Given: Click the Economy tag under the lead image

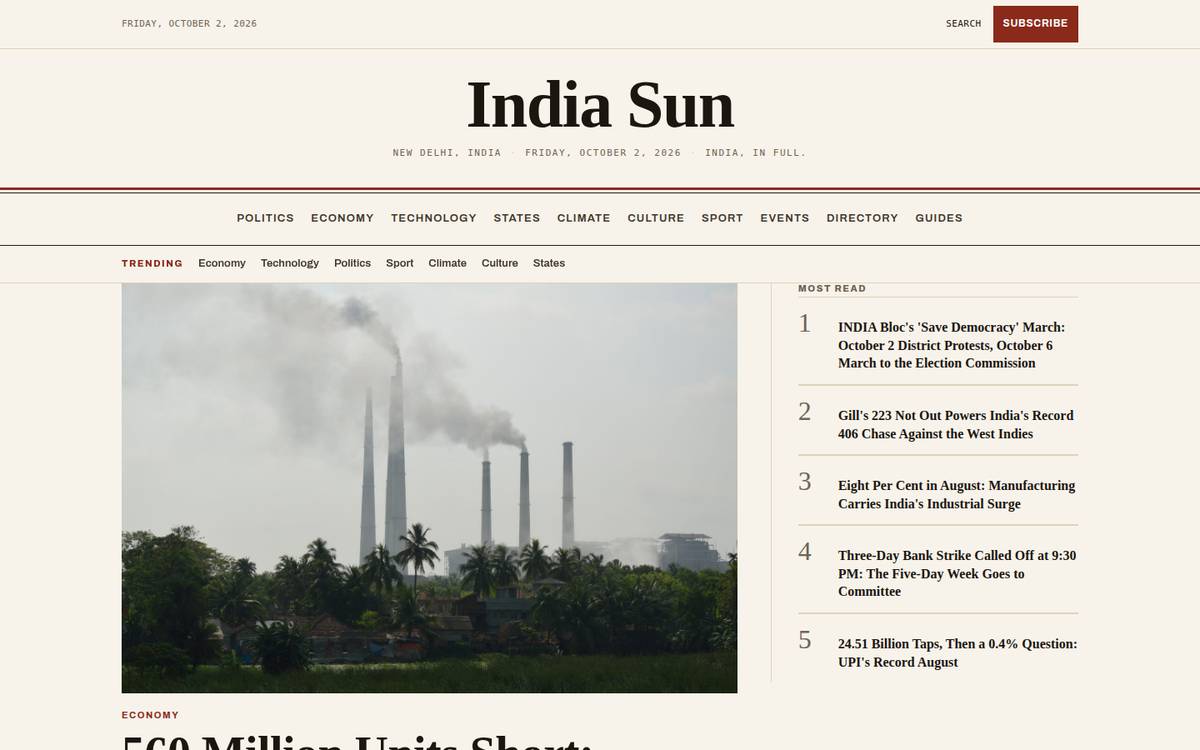Looking at the screenshot, I should tap(150, 715).
